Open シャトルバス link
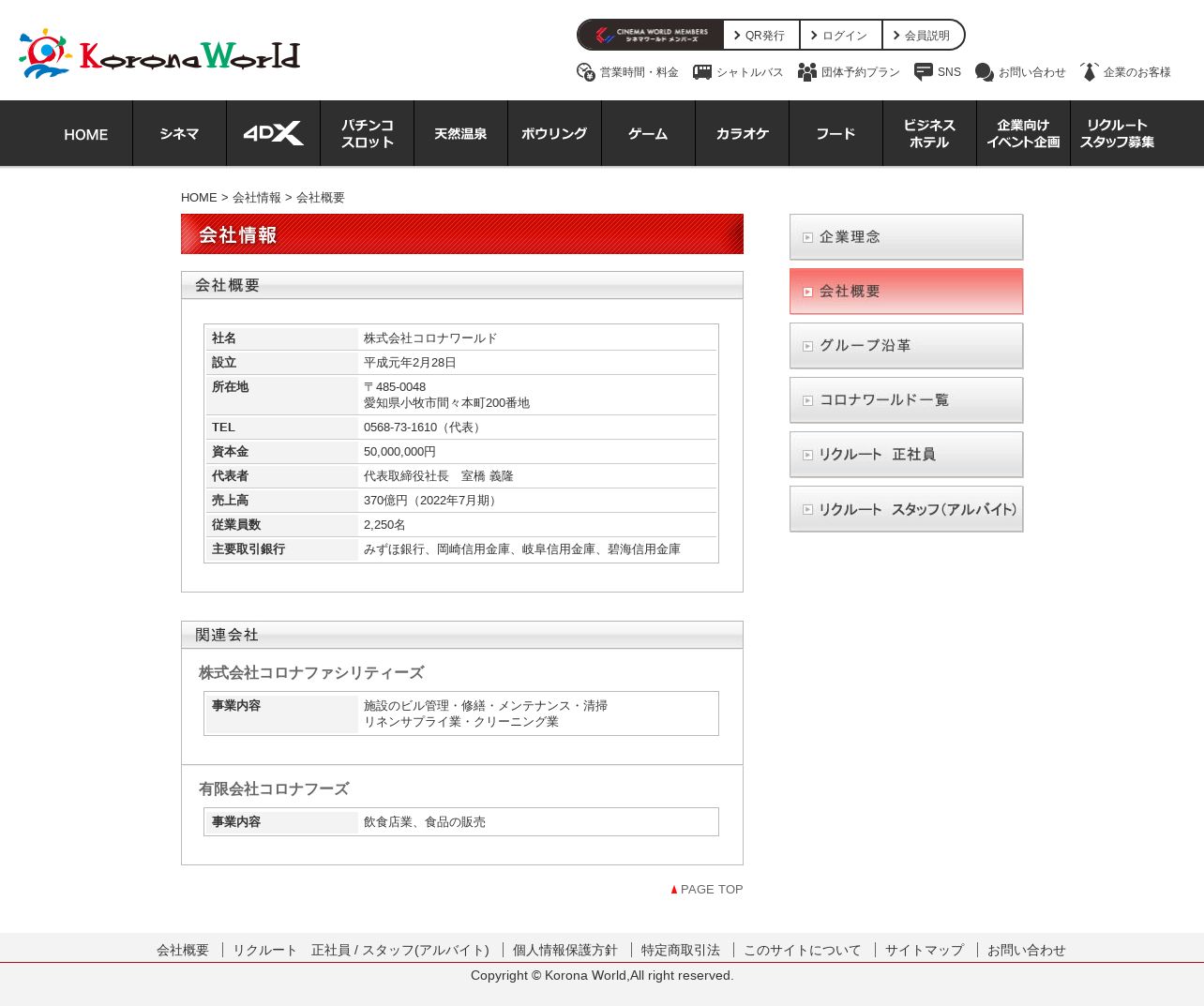 [x=749, y=72]
